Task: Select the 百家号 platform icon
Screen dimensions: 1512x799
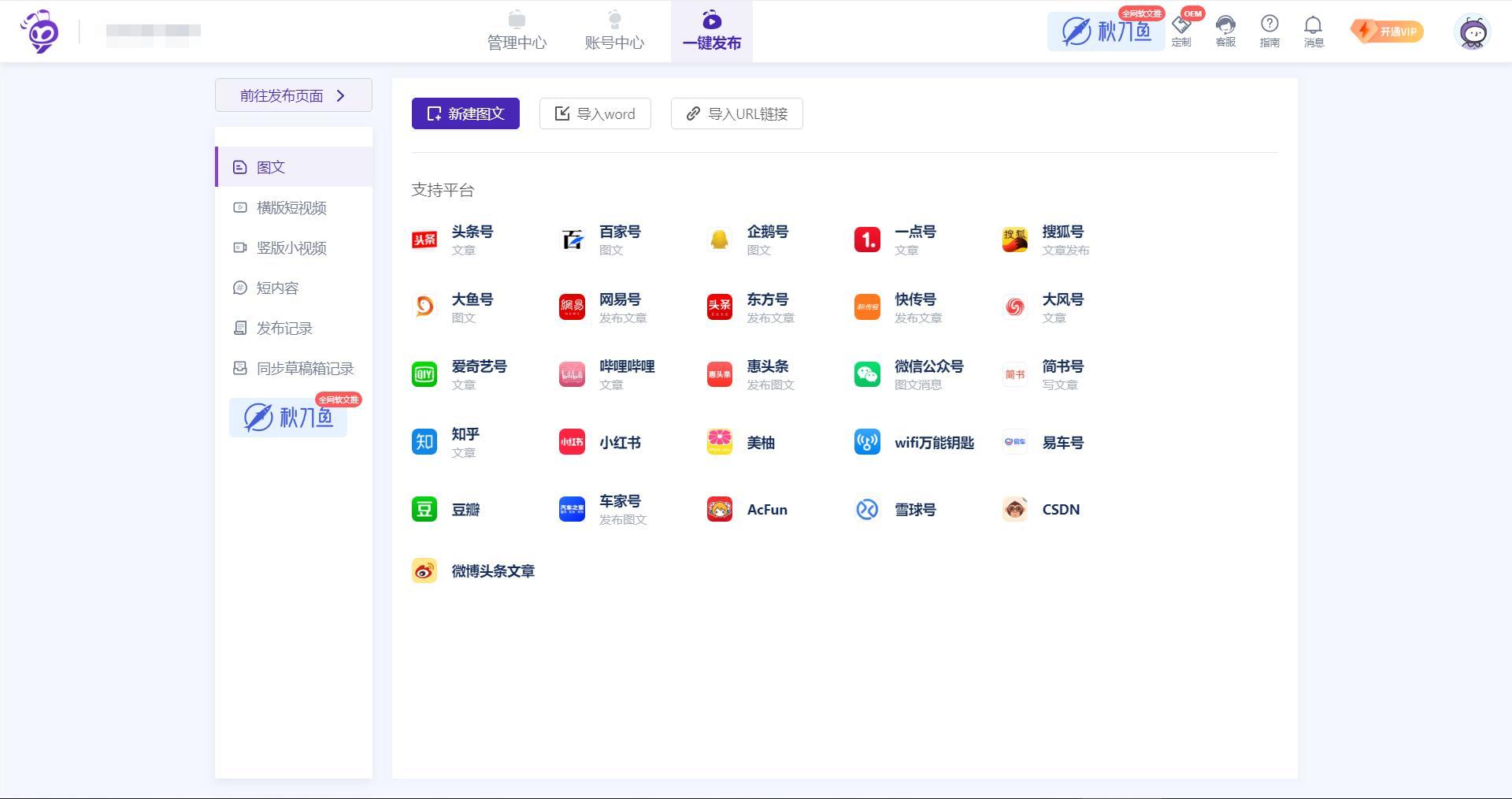Action: click(572, 240)
